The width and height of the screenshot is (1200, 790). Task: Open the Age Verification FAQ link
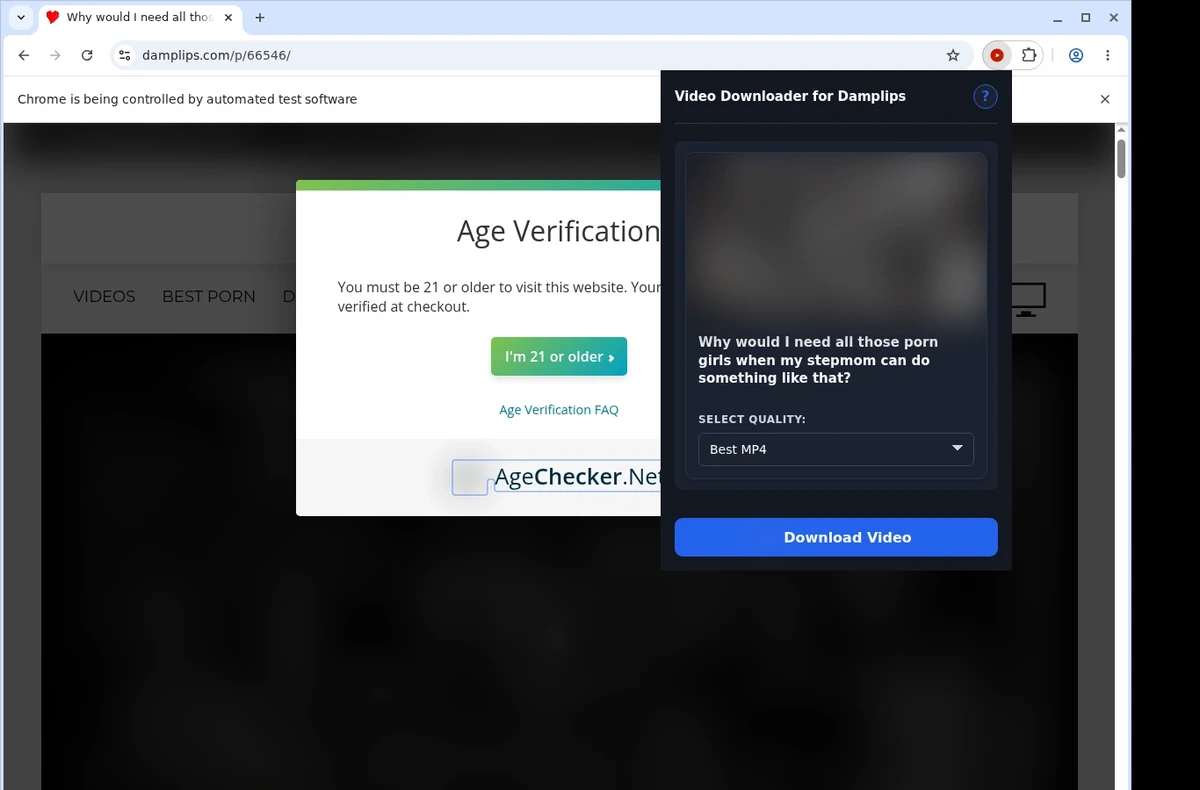coord(559,410)
